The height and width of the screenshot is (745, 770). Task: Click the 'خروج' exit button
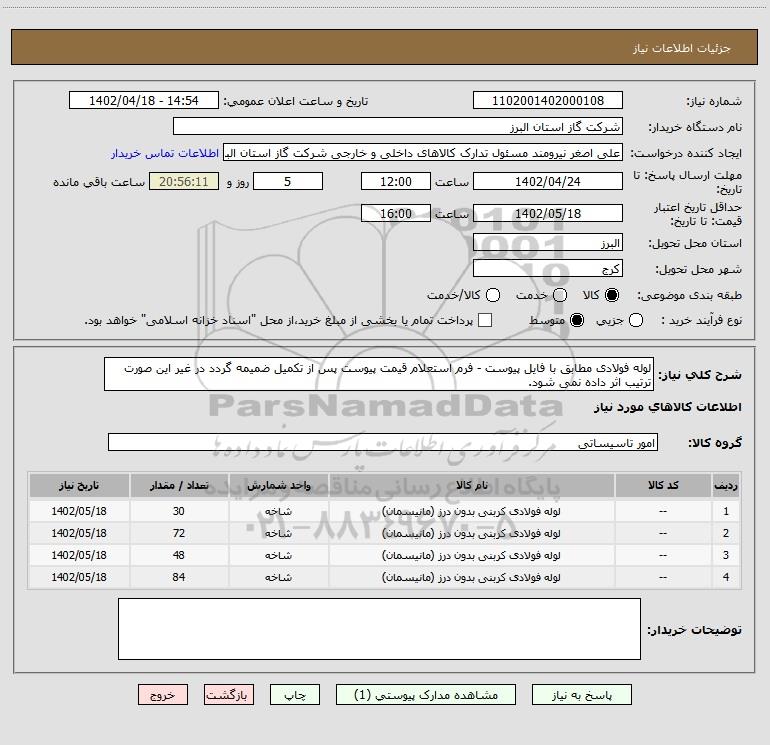click(163, 694)
